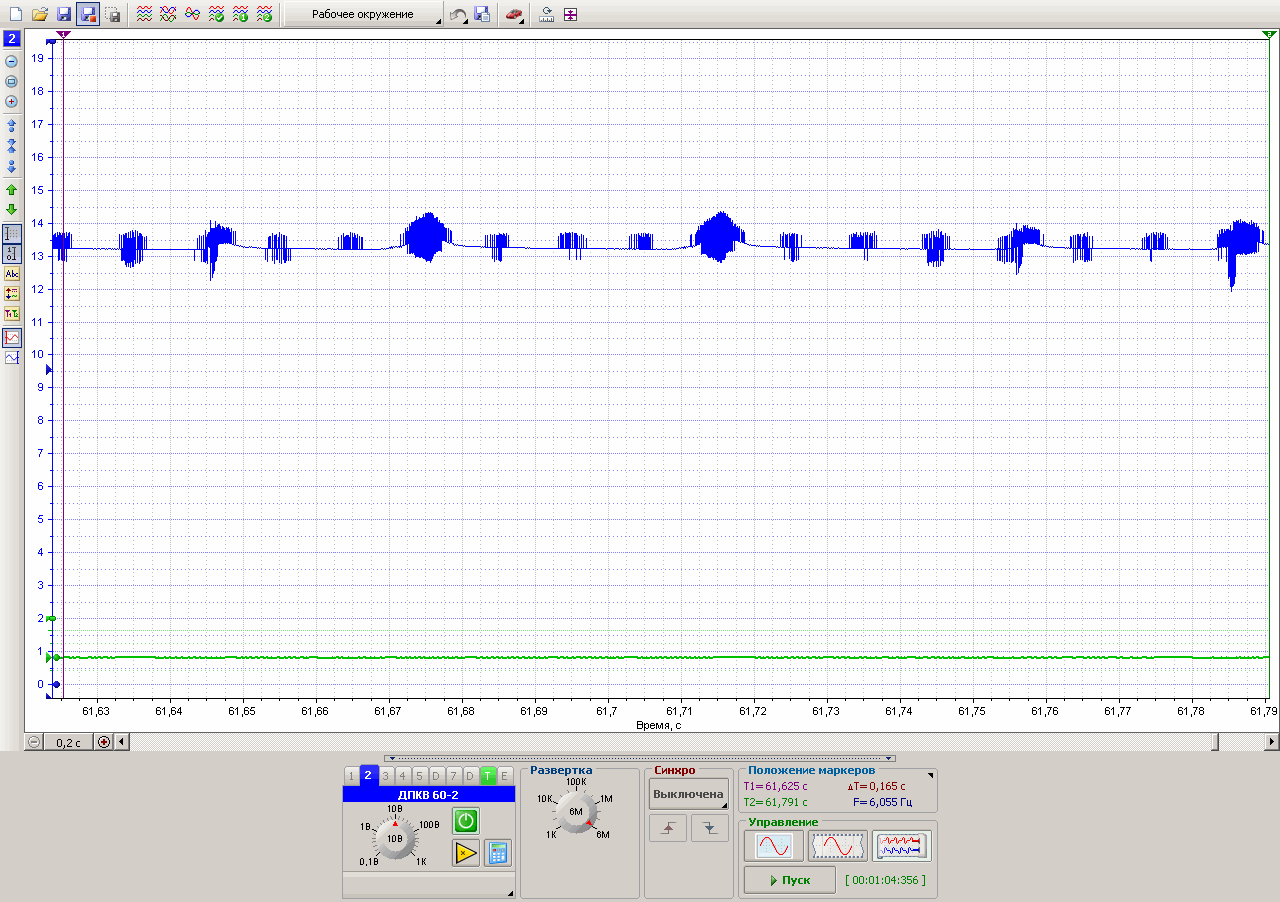Expand the channel panel corner arrow

(510, 893)
